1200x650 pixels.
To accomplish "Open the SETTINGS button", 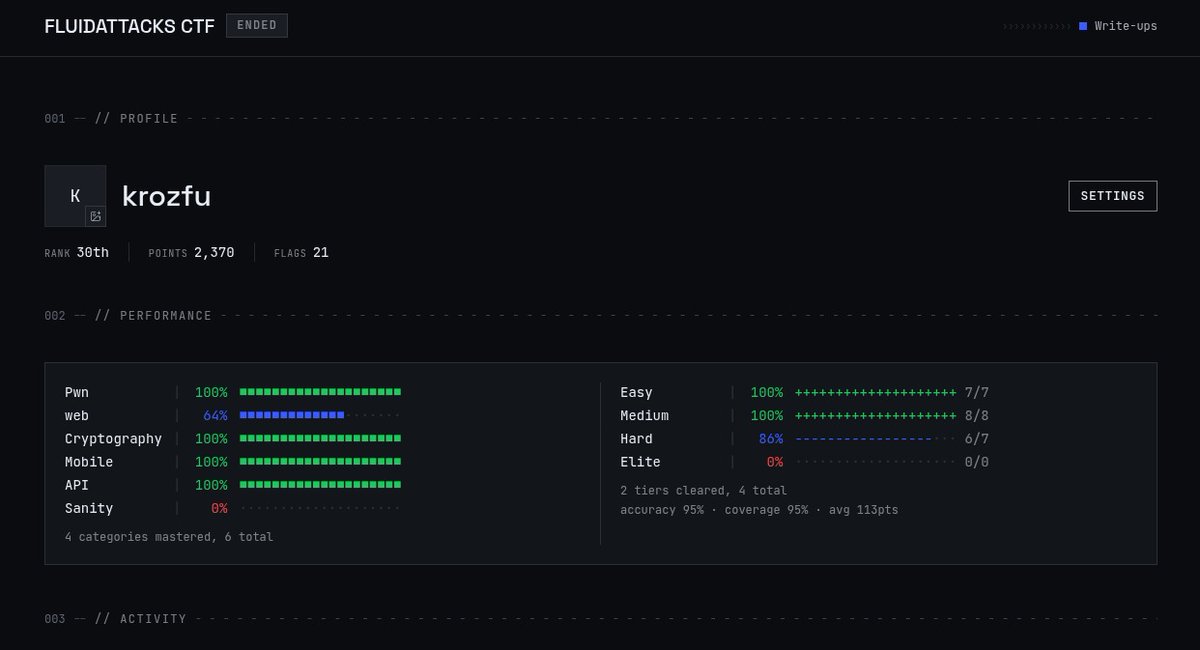I will pos(1113,196).
